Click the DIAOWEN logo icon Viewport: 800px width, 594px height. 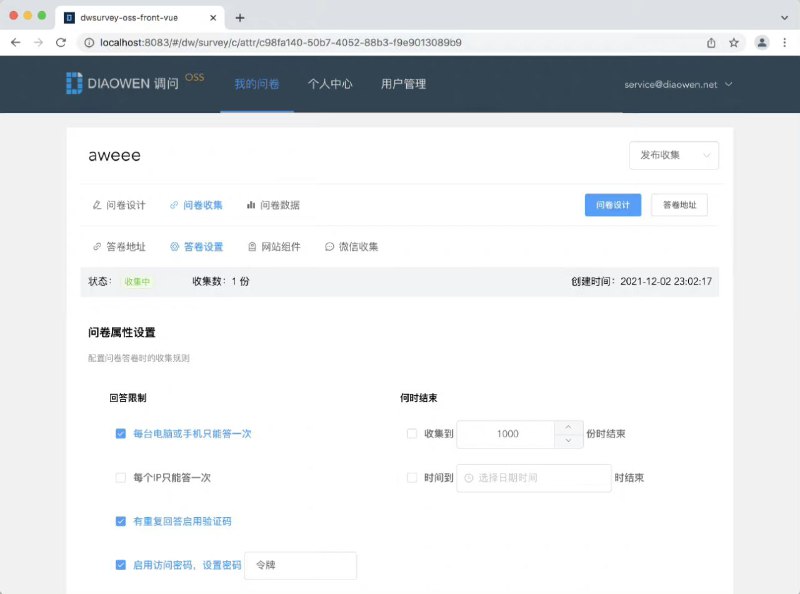(x=75, y=83)
